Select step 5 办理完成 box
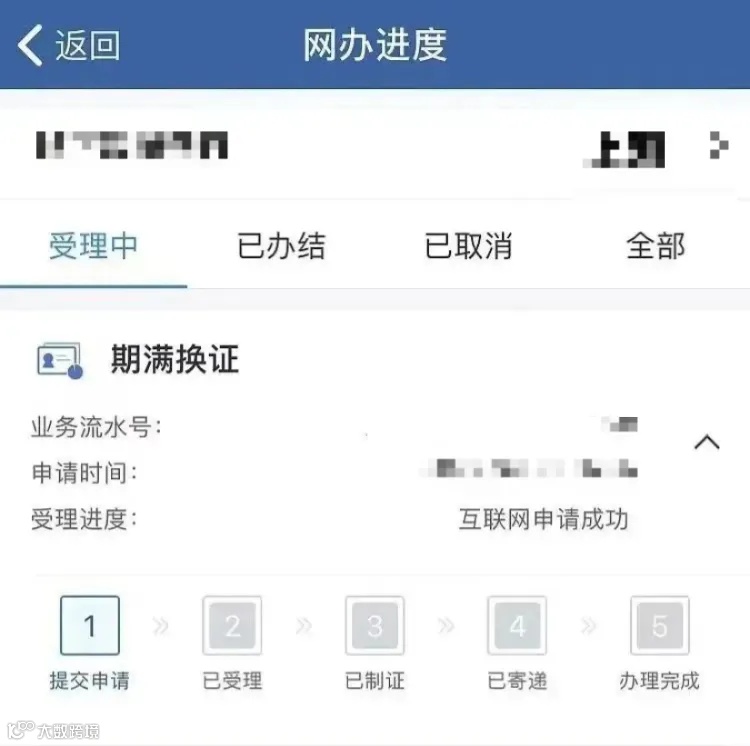The image size is (750, 746). coord(660,625)
